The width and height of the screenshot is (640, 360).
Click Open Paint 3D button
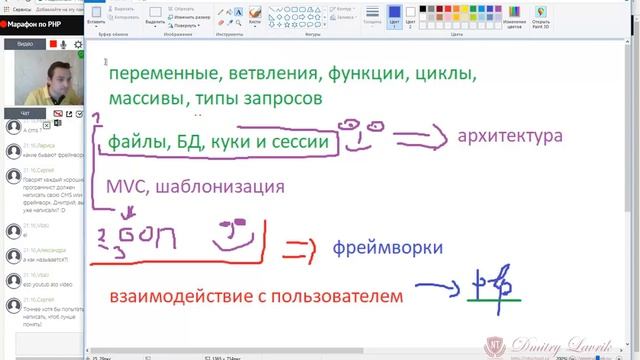[541, 18]
